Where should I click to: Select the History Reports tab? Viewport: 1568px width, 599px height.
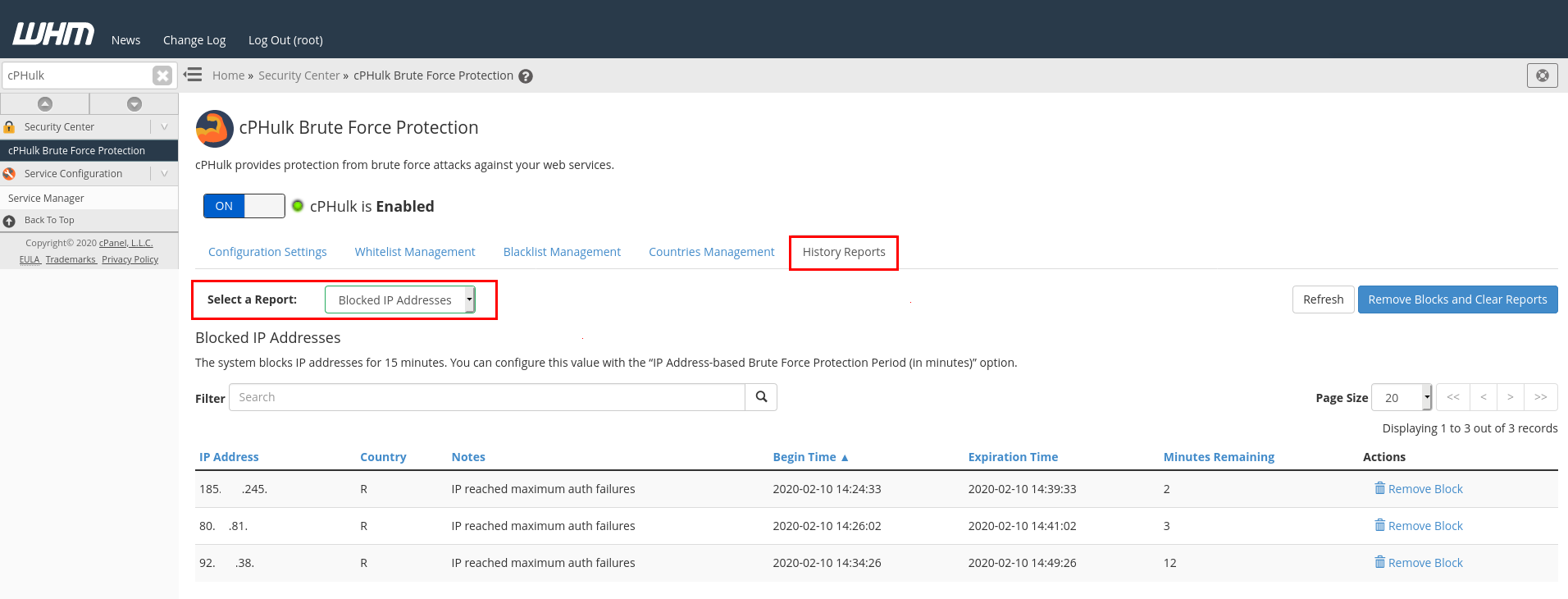point(844,252)
